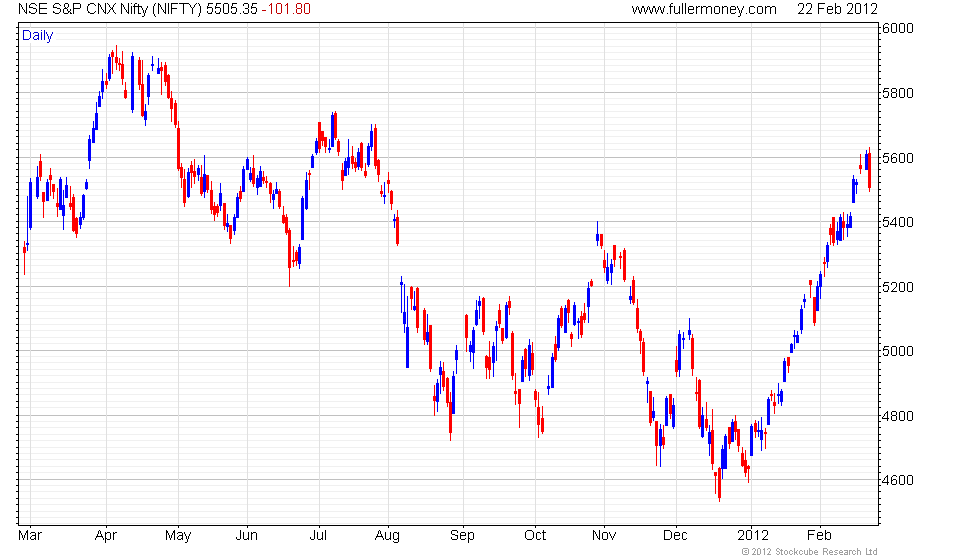Image resolution: width=960 pixels, height=560 pixels.
Task: Click the copyright Stockcube Research Ltd text
Action: [809, 552]
